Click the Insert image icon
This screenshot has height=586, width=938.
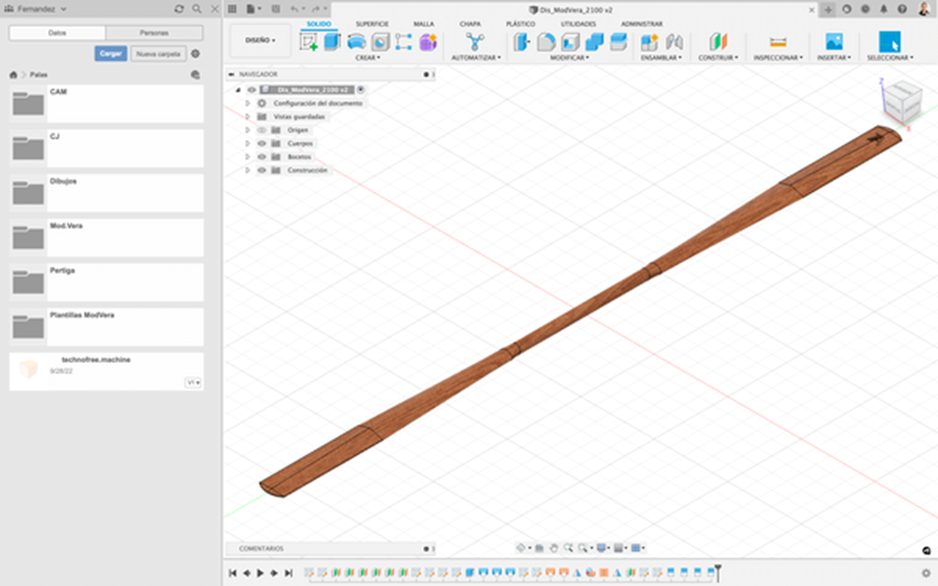(x=834, y=42)
